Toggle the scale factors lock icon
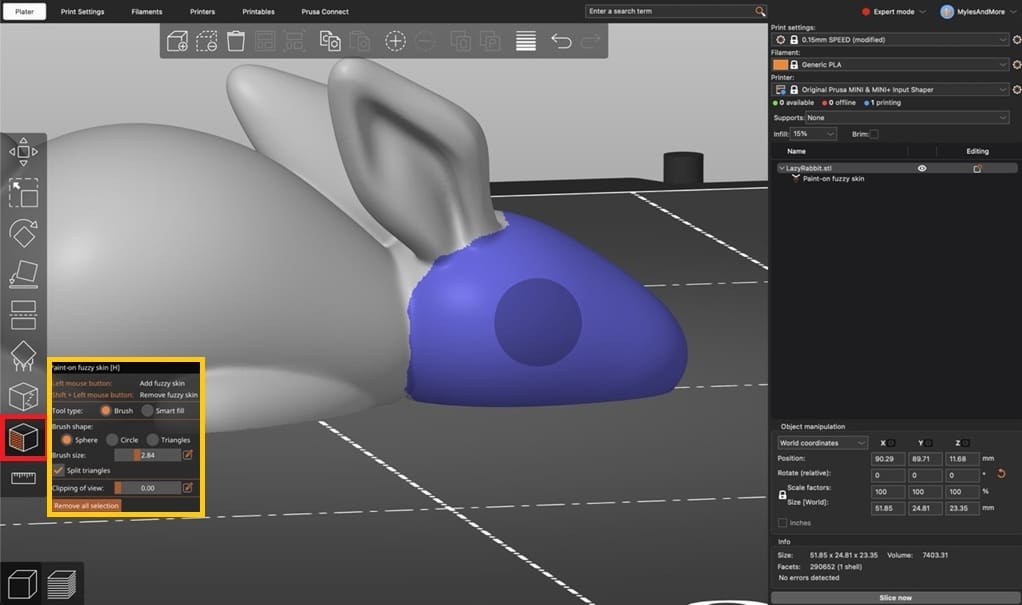This screenshot has height=605, width=1022. pos(782,495)
